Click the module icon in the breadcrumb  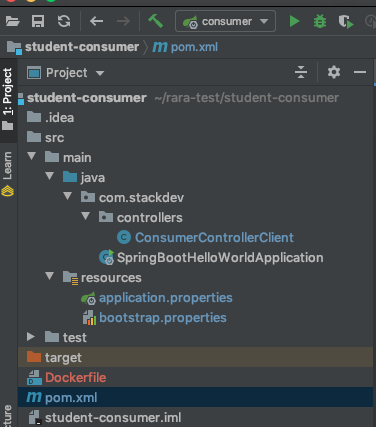point(14,47)
